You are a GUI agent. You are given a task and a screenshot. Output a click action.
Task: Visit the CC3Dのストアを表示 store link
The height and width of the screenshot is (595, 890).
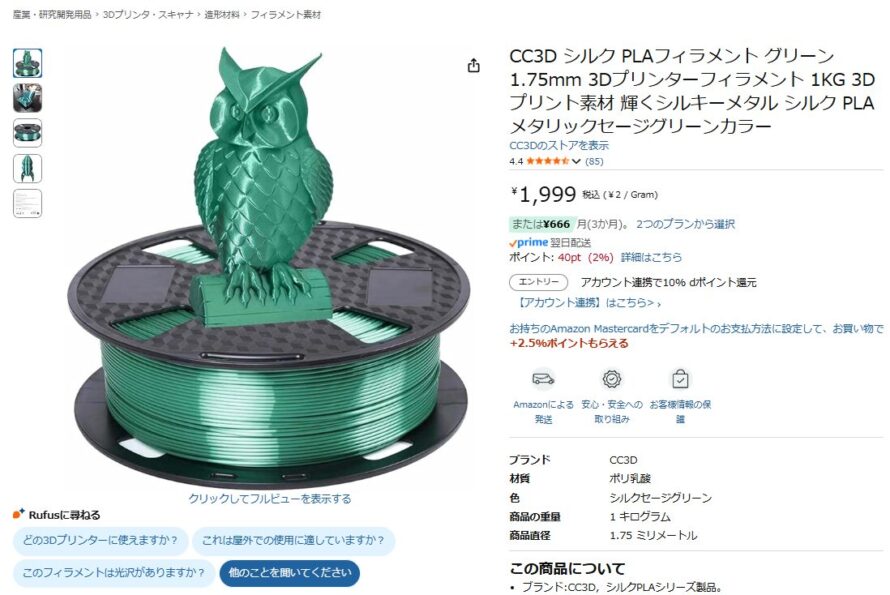(x=559, y=145)
